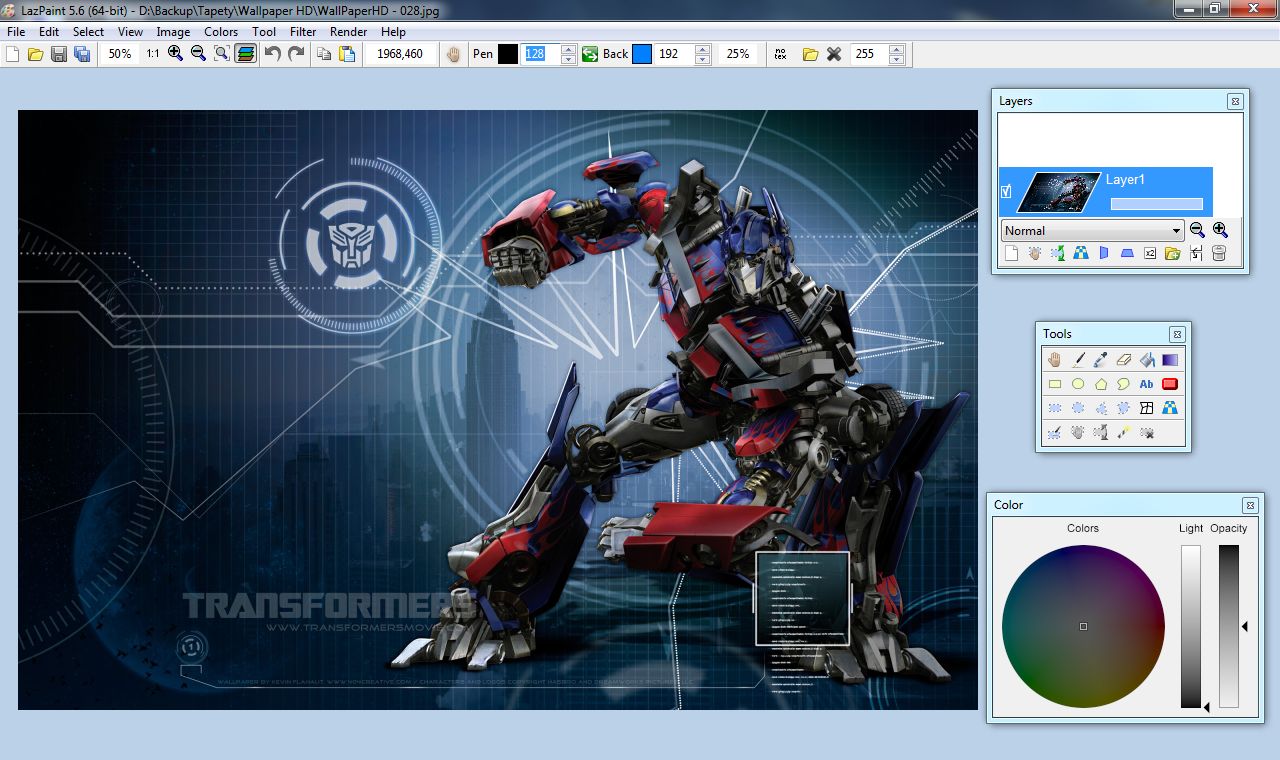Toggle the Layer1 visibility checkbox
Viewport: 1280px width, 760px height.
click(x=1007, y=191)
